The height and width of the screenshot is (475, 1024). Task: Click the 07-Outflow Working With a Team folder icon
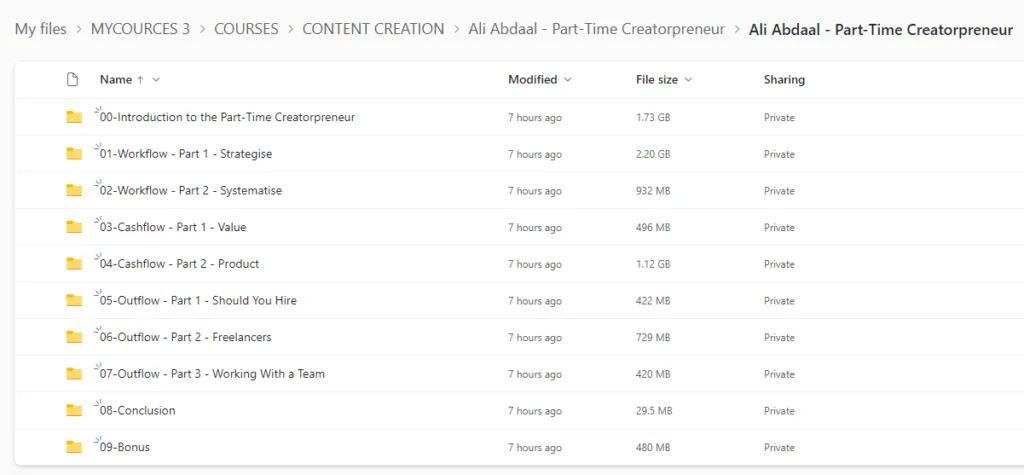tap(74, 374)
